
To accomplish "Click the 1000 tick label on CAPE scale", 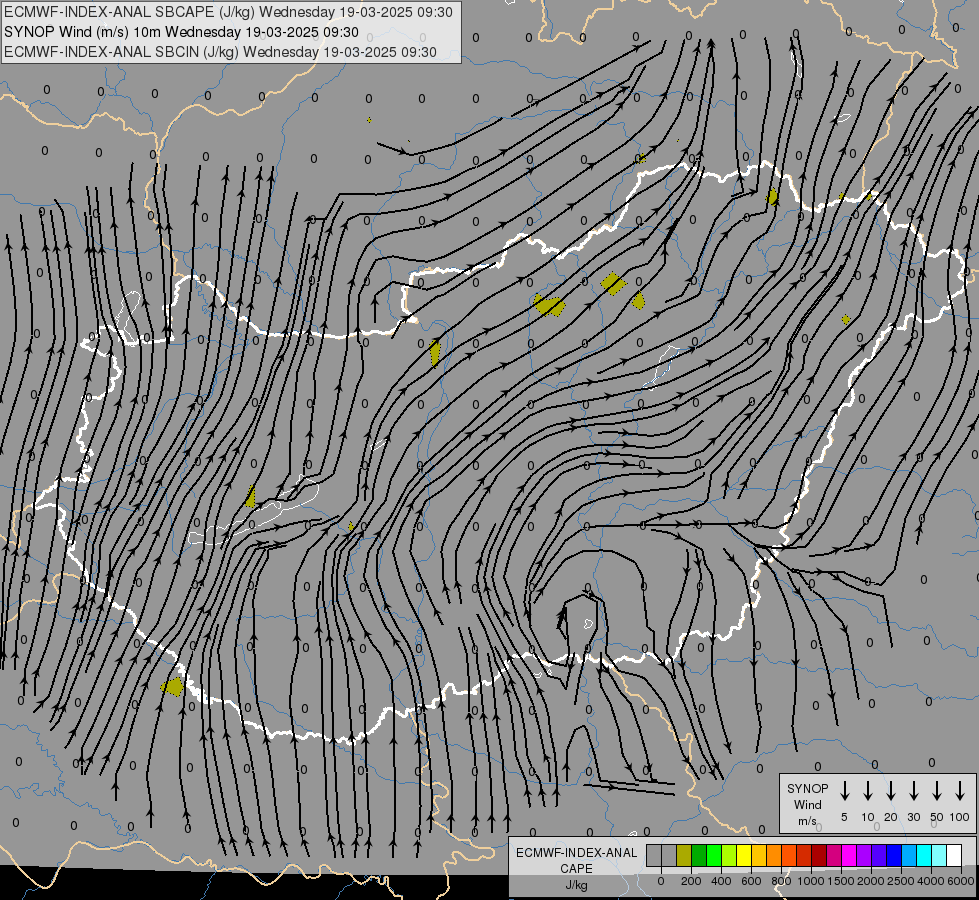I will pos(811,881).
